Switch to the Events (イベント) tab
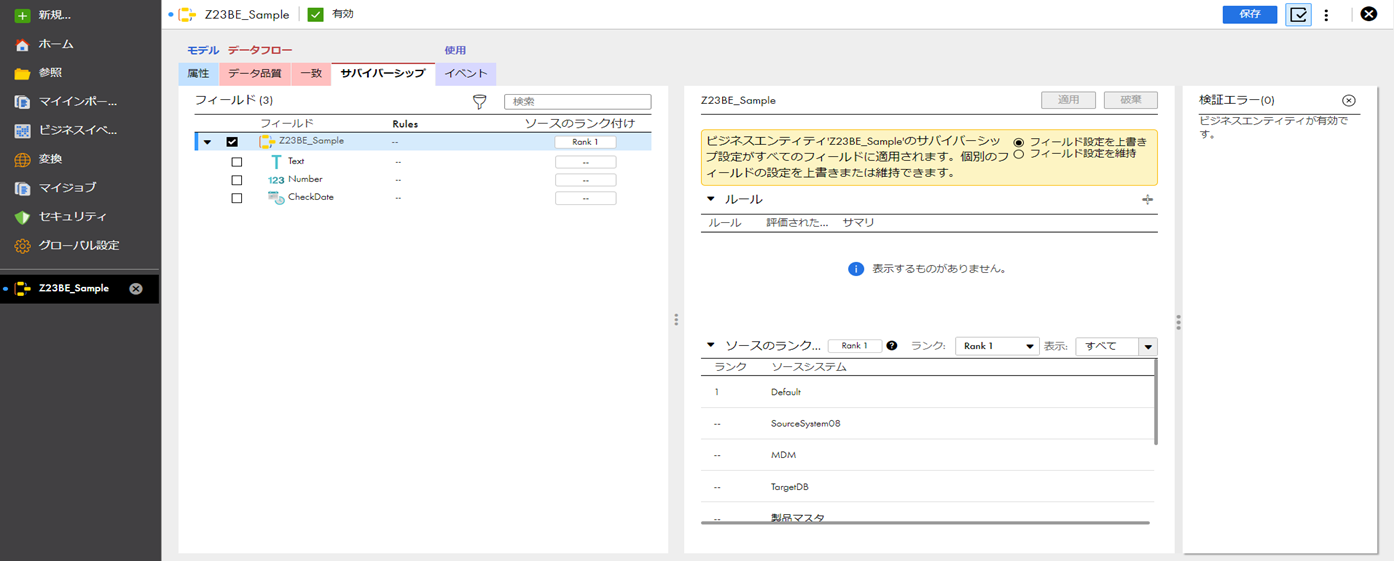Viewport: 1394px width, 561px height. (466, 74)
